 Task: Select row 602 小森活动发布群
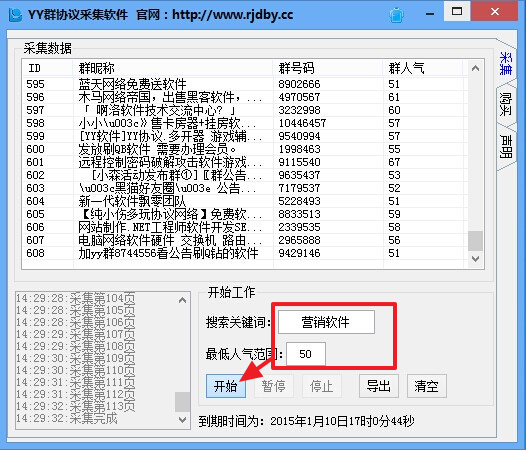point(245,175)
